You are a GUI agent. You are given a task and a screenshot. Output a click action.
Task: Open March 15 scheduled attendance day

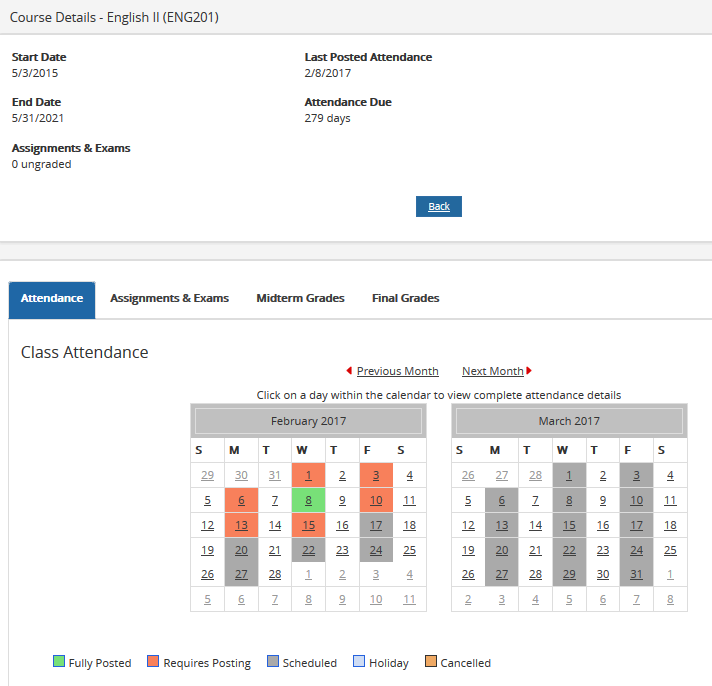click(568, 525)
